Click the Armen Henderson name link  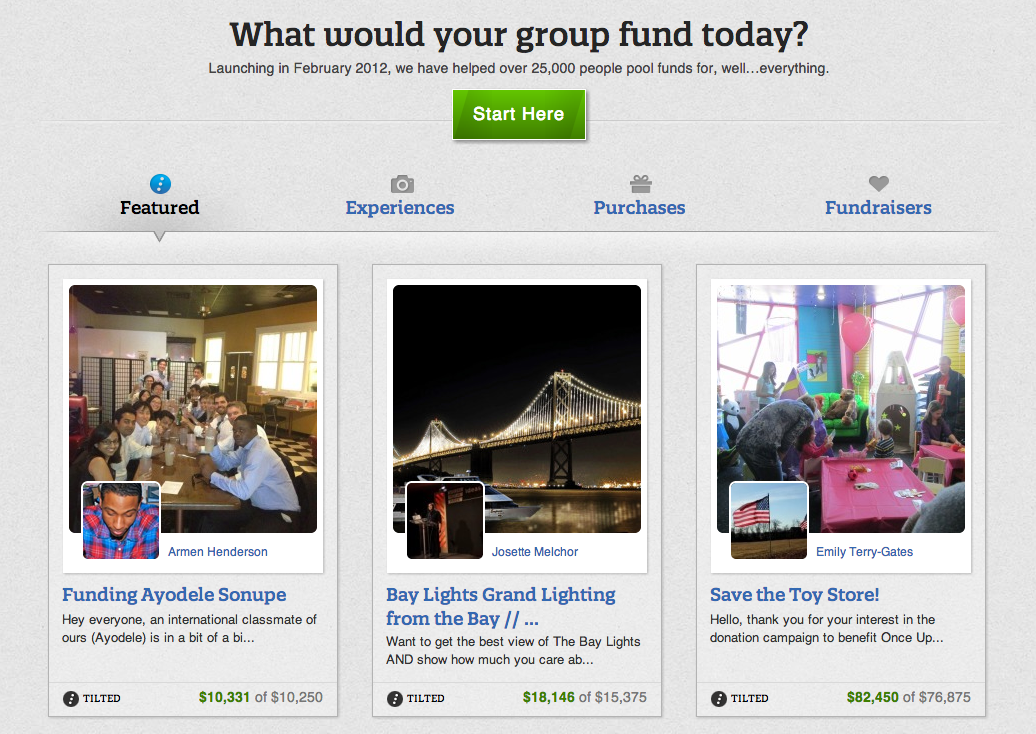tap(217, 552)
